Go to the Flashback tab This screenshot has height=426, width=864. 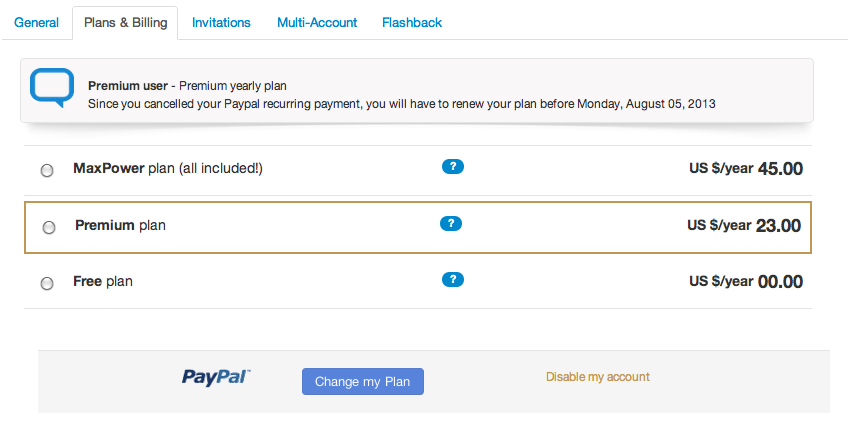pos(412,23)
